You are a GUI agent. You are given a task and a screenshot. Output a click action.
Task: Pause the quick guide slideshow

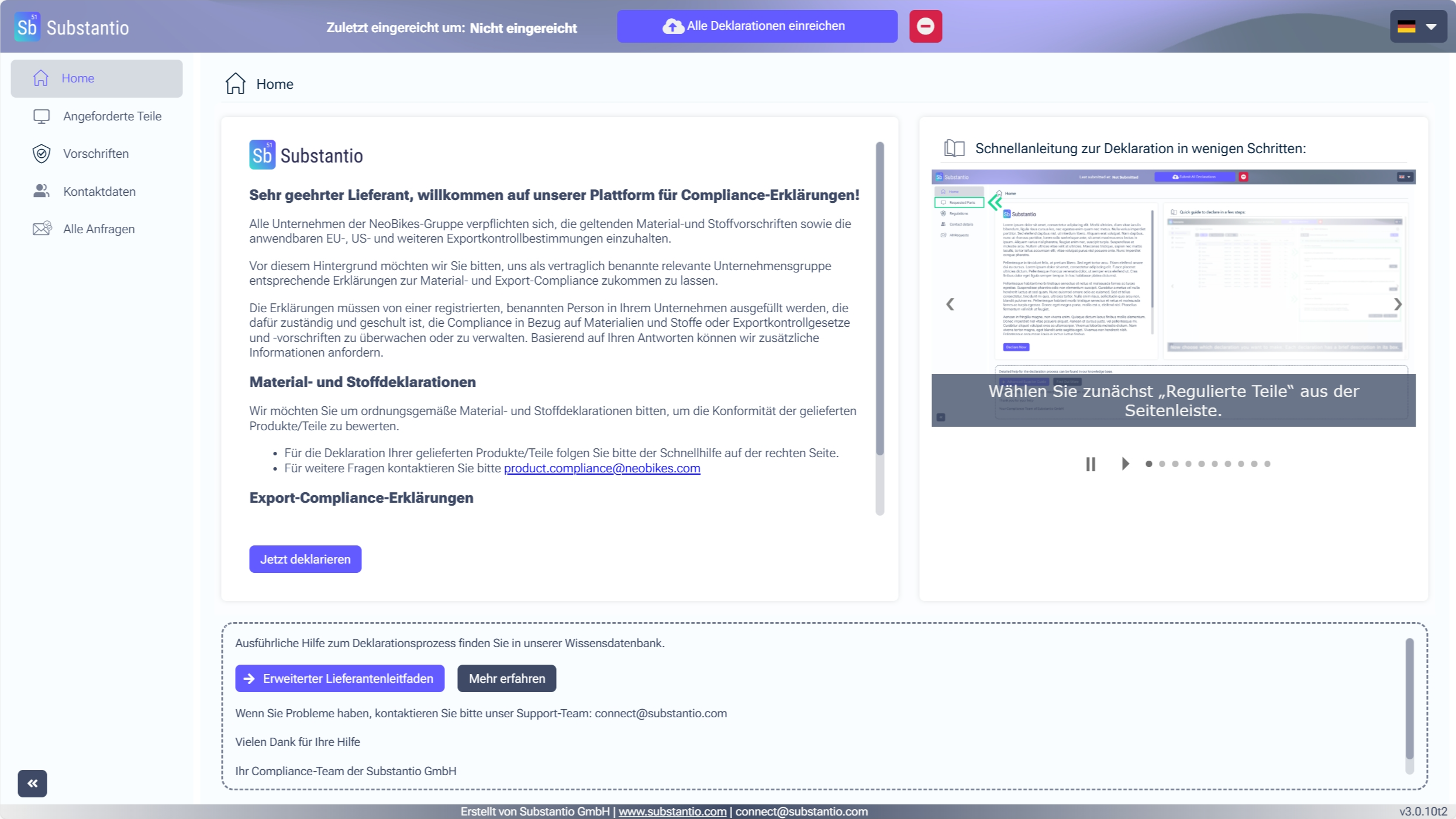1091,464
